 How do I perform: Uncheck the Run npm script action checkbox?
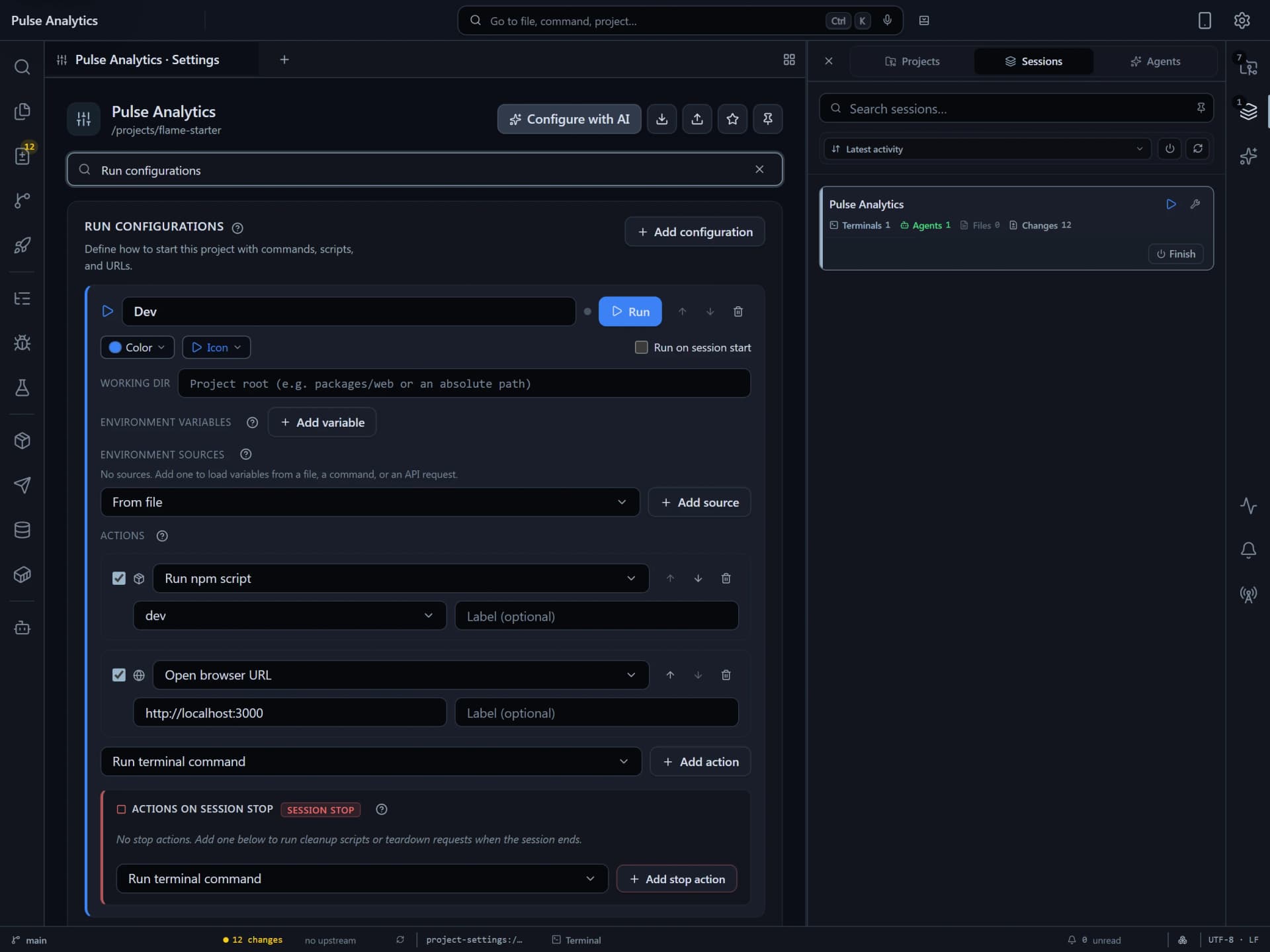(x=118, y=578)
